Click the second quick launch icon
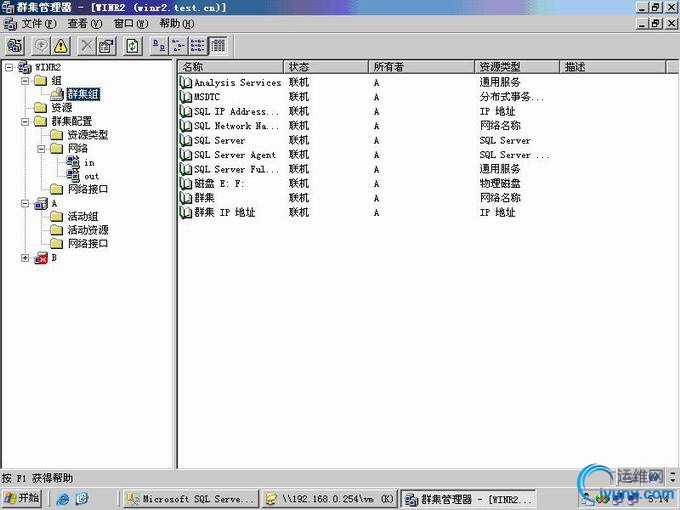The height and width of the screenshot is (510, 680). click(x=82, y=499)
